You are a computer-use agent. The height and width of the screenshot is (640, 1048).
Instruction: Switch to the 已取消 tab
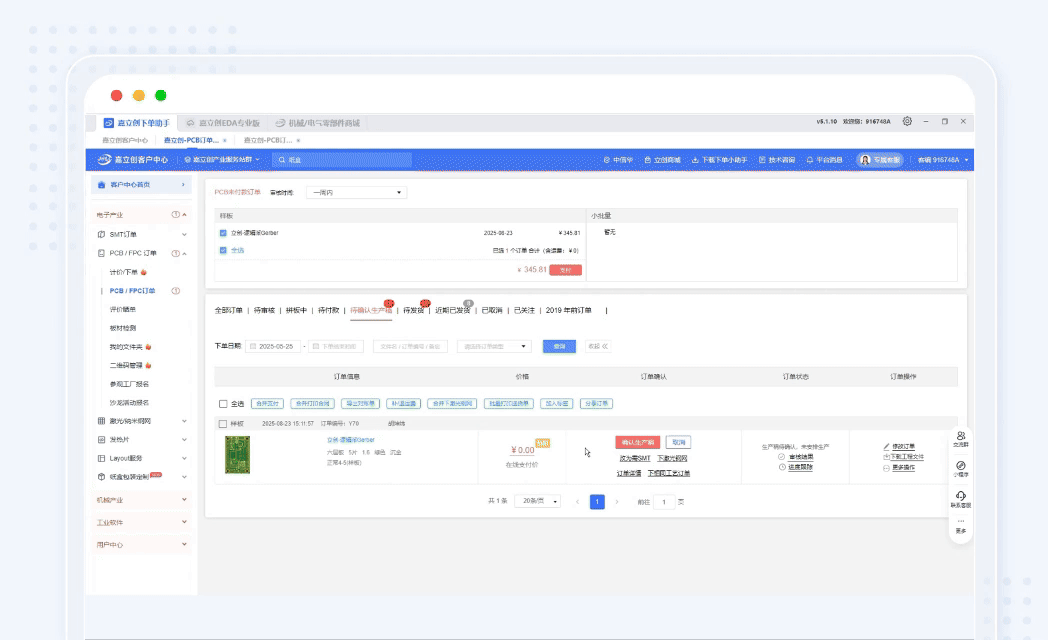(492, 311)
